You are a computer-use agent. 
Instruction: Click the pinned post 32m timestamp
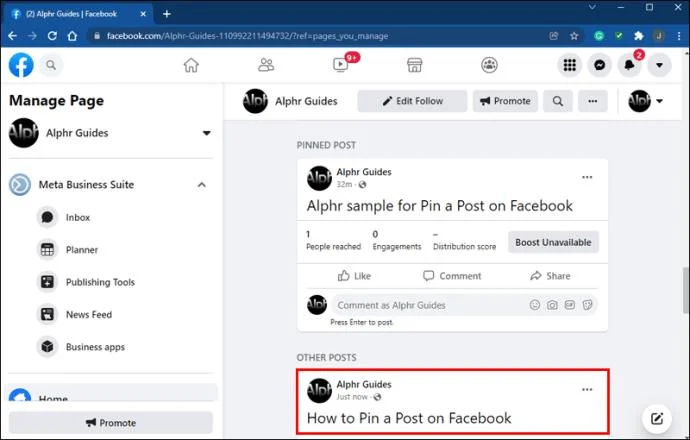point(344,184)
